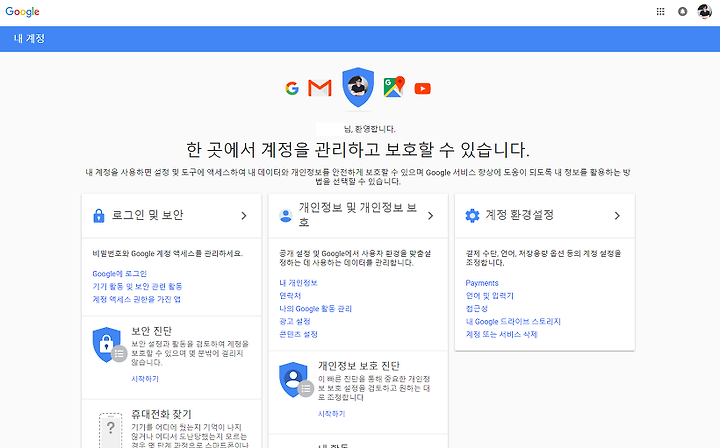Viewport: 720px width, 448px height.
Task: Open 내 Google 드라이브 스토리지 link
Action: coord(513,321)
